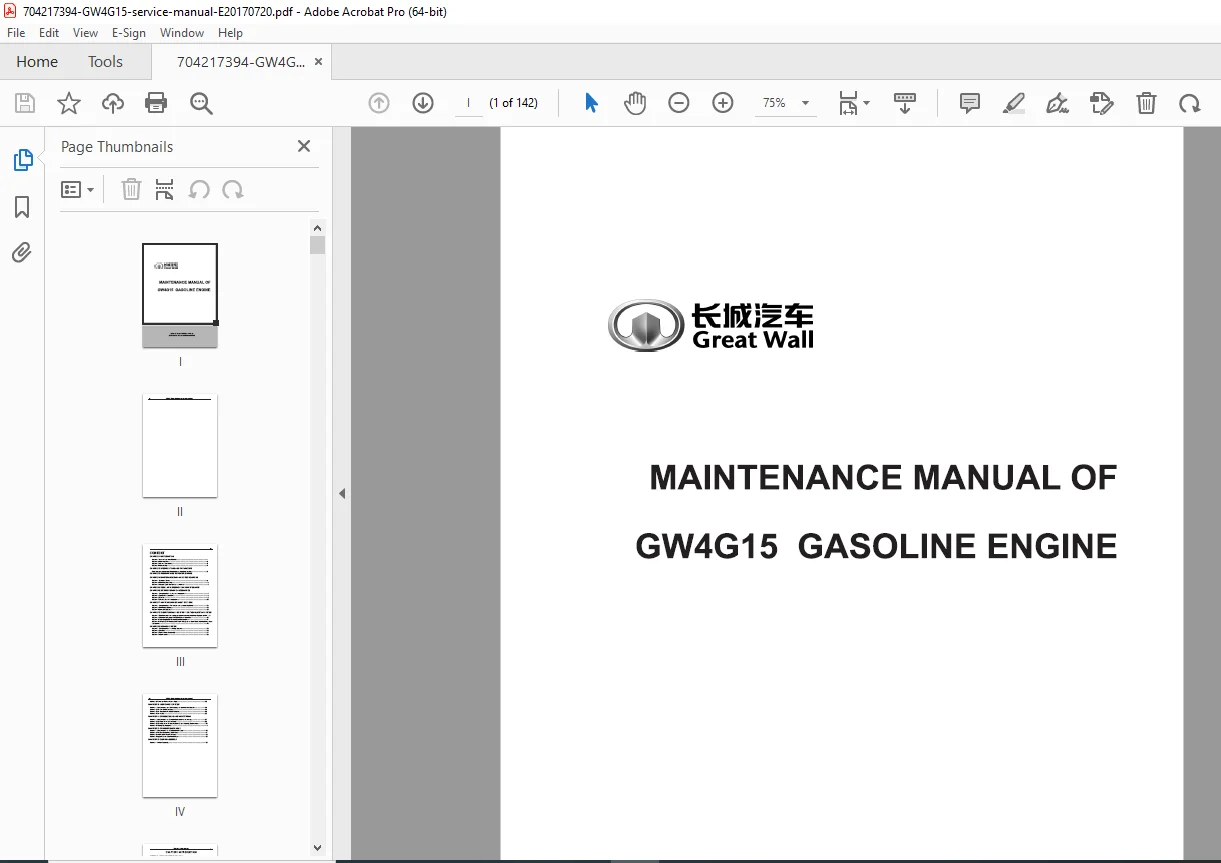1221x863 pixels.
Task: Open the Sign document pen tool
Action: click(x=1057, y=103)
